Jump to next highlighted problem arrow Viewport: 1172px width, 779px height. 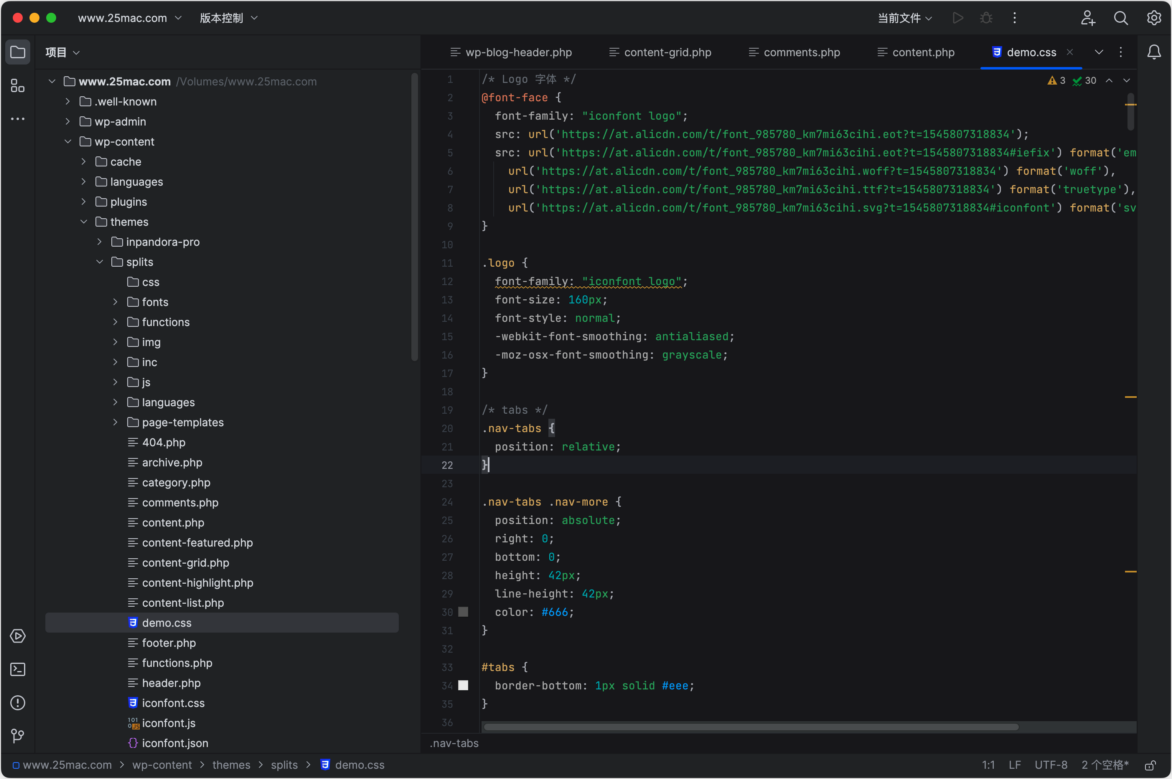[x=1126, y=81]
